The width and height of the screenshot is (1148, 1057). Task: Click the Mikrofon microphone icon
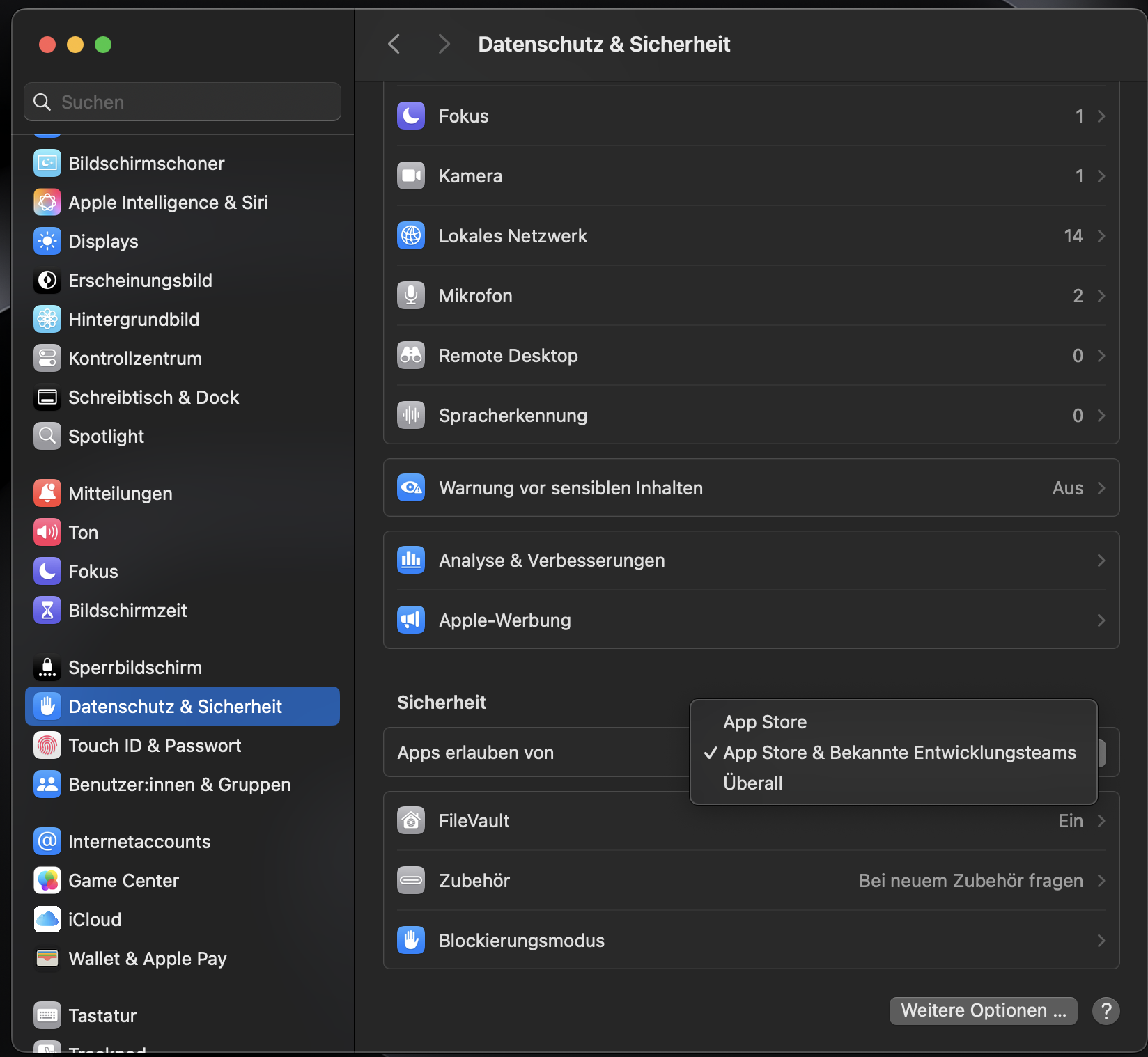tap(411, 295)
